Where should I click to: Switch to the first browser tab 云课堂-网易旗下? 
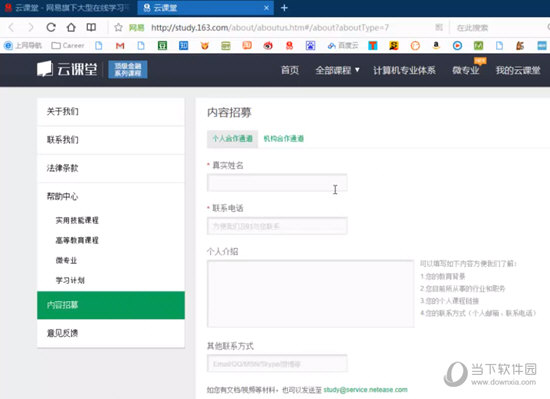(x=67, y=8)
